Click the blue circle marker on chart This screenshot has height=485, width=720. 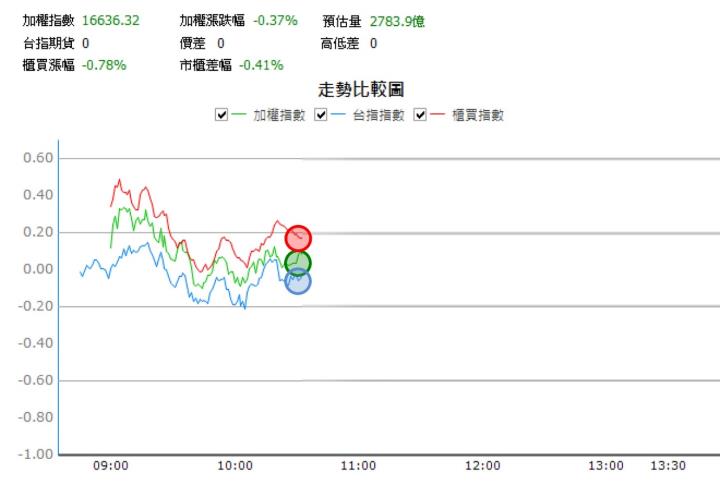(x=298, y=281)
